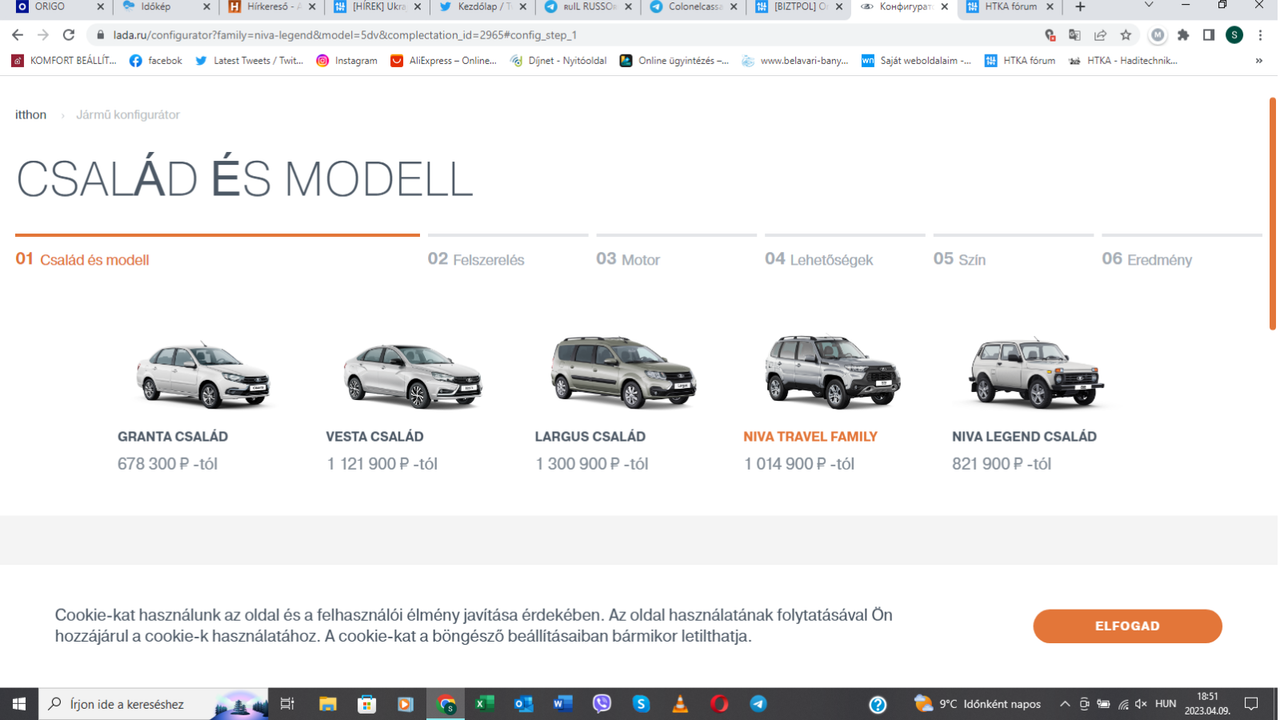Click the itthon breadcrumb link
The image size is (1280, 720).
click(x=31, y=115)
